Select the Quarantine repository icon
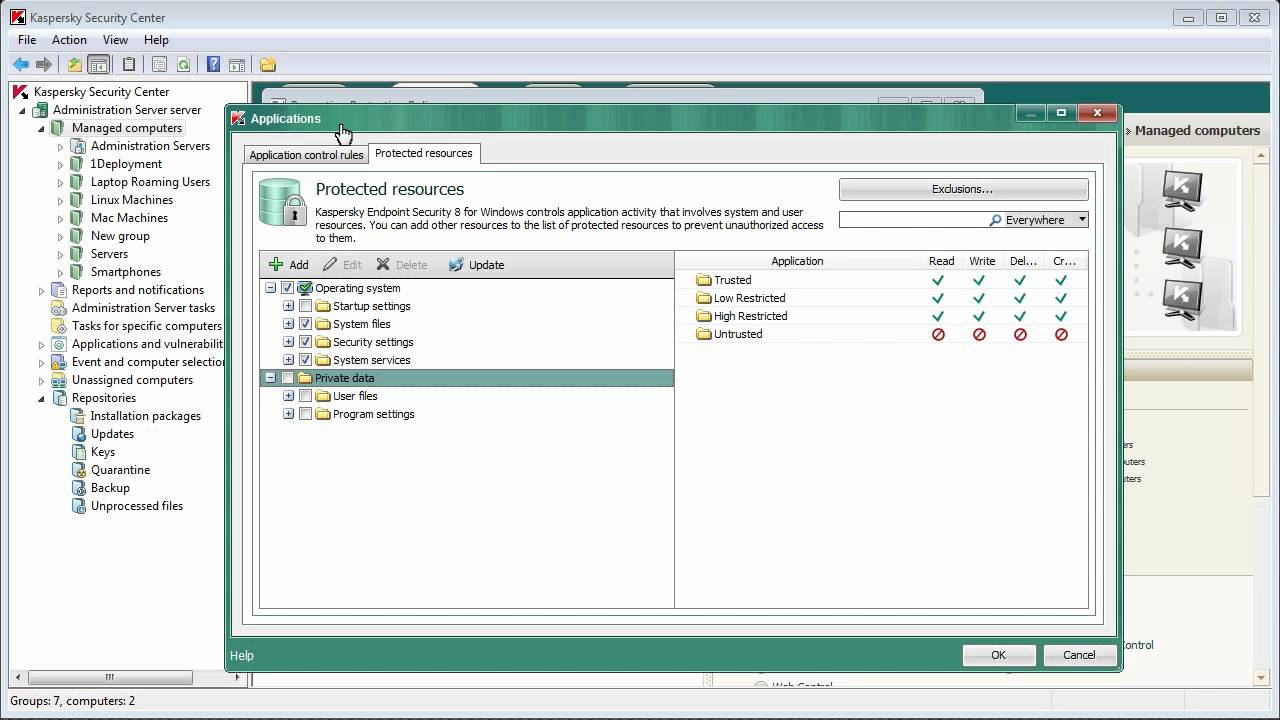The width and height of the screenshot is (1280, 720). pyautogui.click(x=79, y=470)
